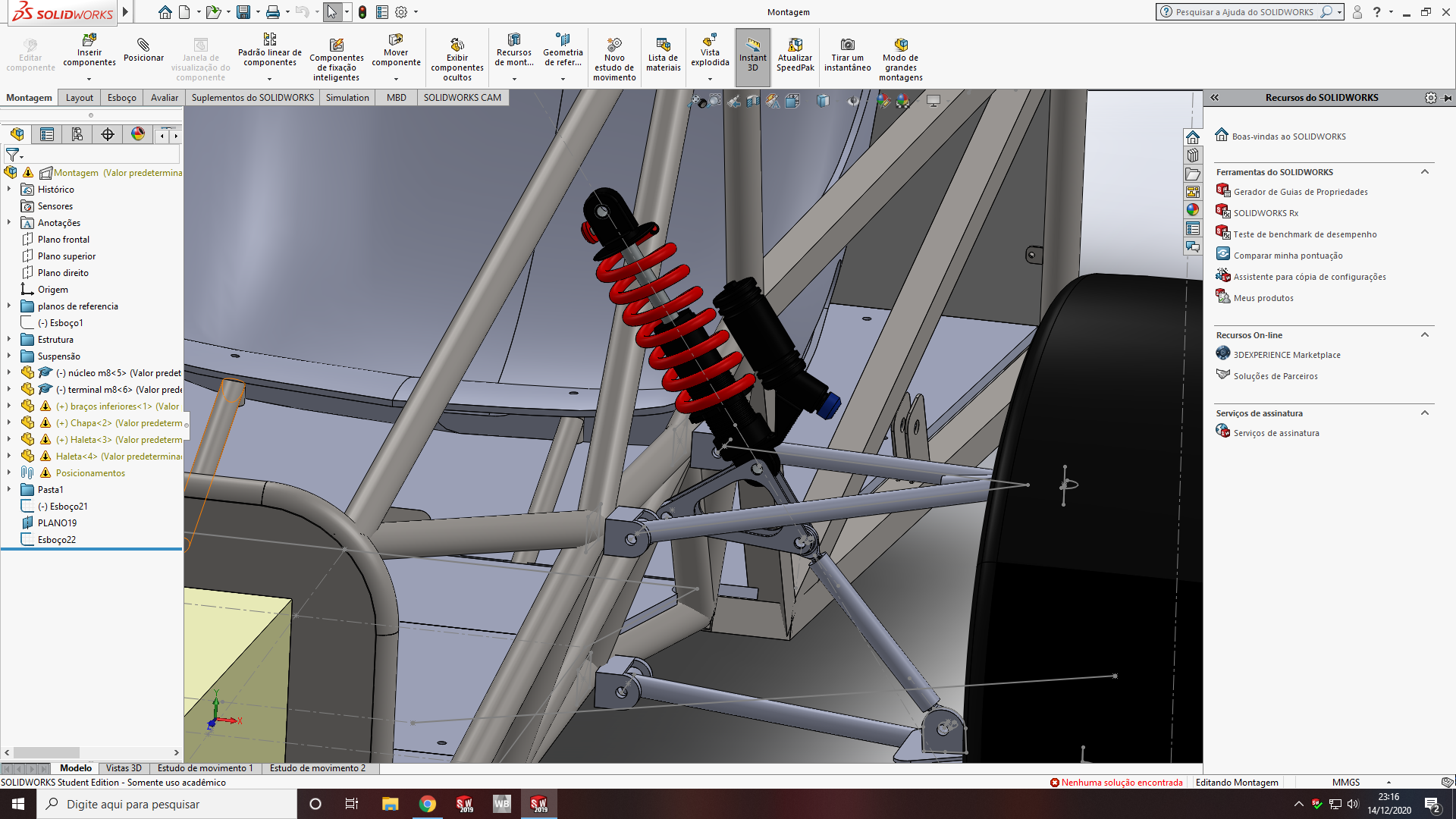This screenshot has height=819, width=1456.
Task: Collapse Serviços de assinatura section
Action: 1425,413
